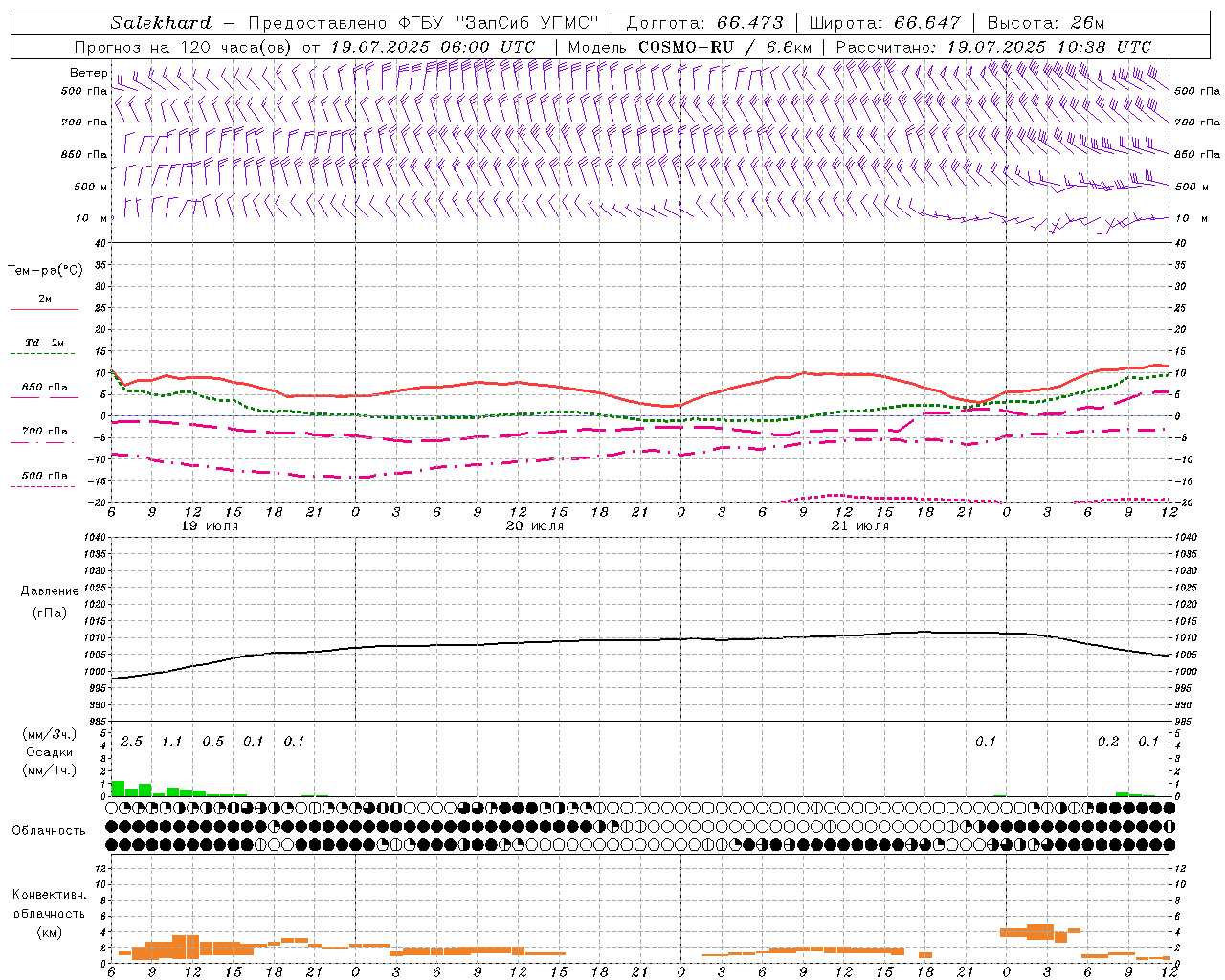This screenshot has height=980, width=1225.
Task: Click the '(мм/3ч.)' precipitation unit label
Action: point(49,735)
